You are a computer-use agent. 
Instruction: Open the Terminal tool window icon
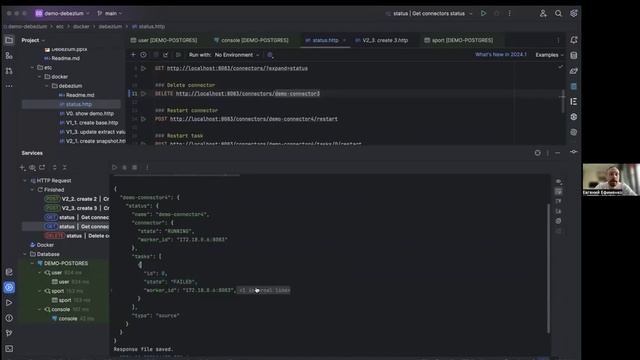9,349
